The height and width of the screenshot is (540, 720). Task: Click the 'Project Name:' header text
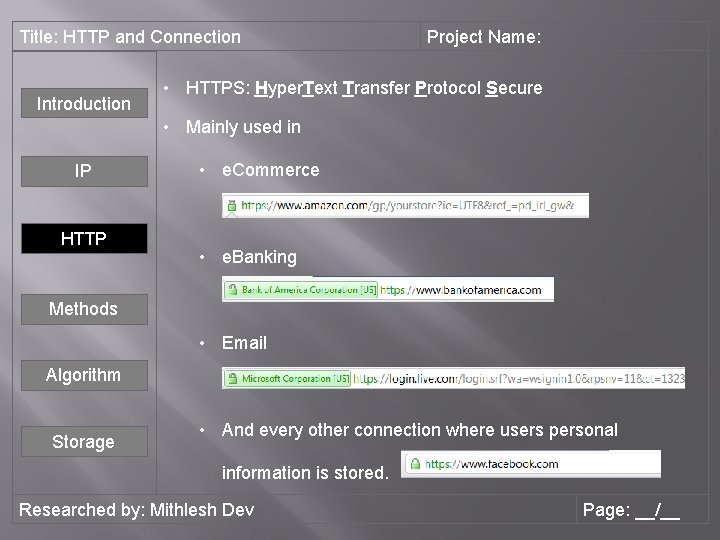point(484,37)
